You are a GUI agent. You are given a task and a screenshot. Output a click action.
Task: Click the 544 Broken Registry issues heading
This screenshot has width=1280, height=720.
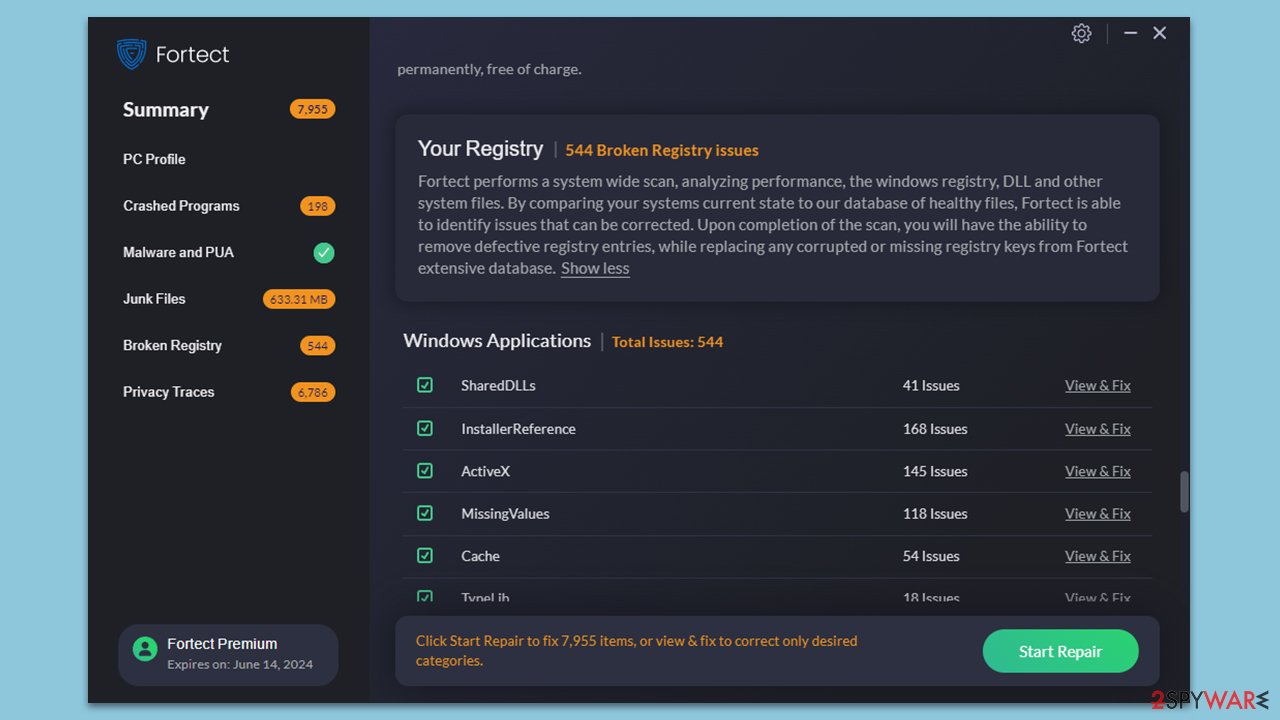(x=662, y=150)
